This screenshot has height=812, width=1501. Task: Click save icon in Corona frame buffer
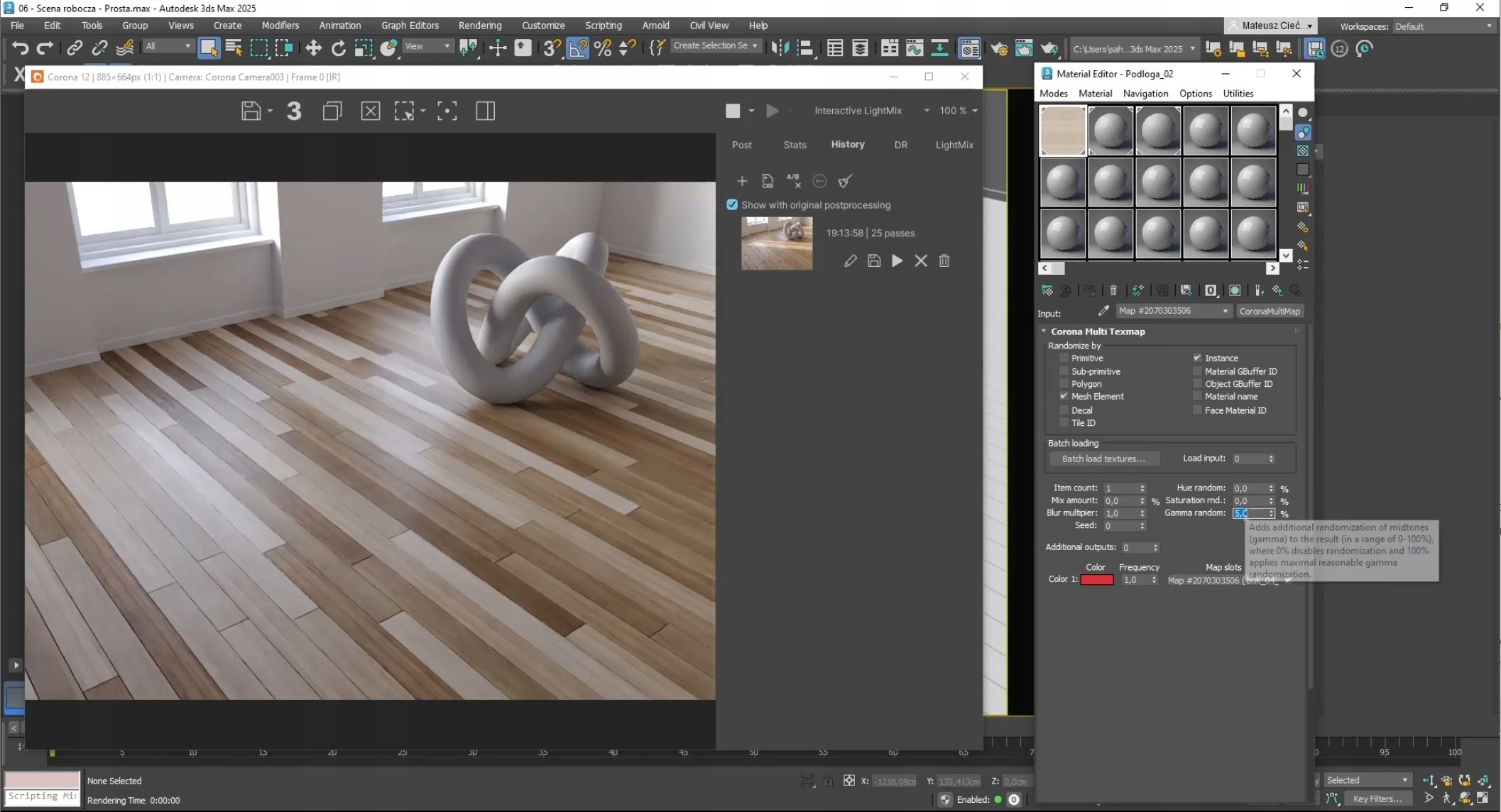(x=251, y=111)
